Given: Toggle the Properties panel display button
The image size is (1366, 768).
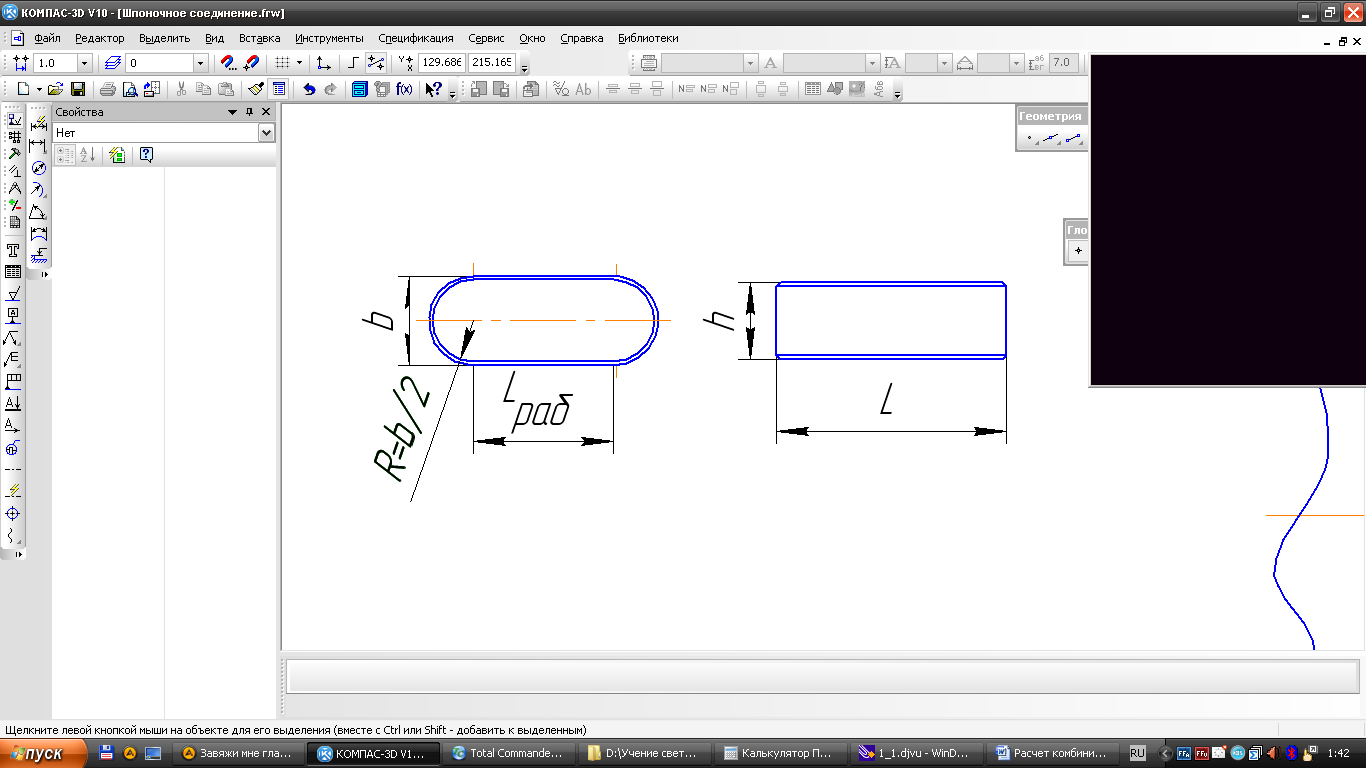Looking at the screenshot, I should click(x=279, y=89).
